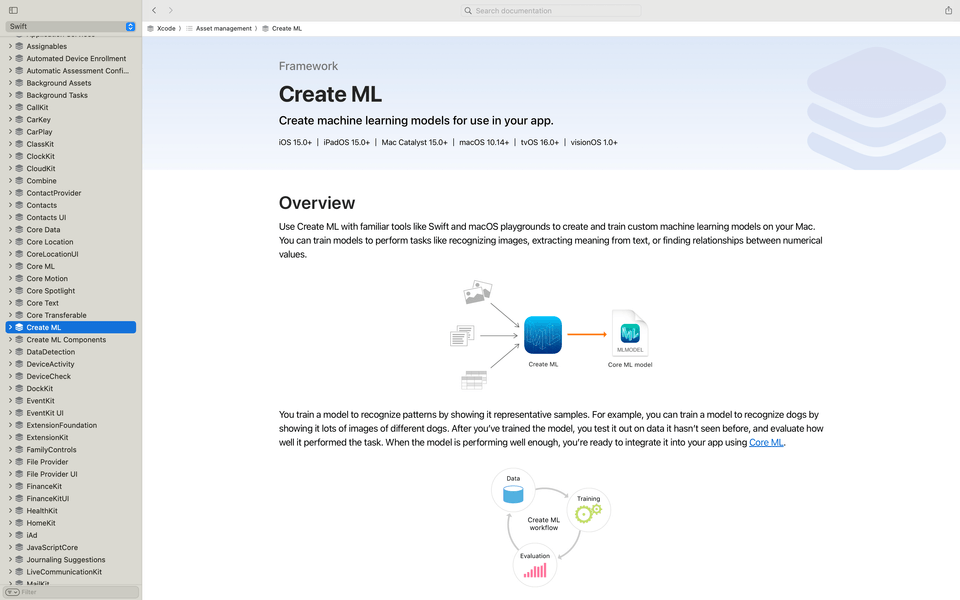Expand the Background Assets row
Image resolution: width=960 pixels, height=600 pixels.
click(10, 83)
